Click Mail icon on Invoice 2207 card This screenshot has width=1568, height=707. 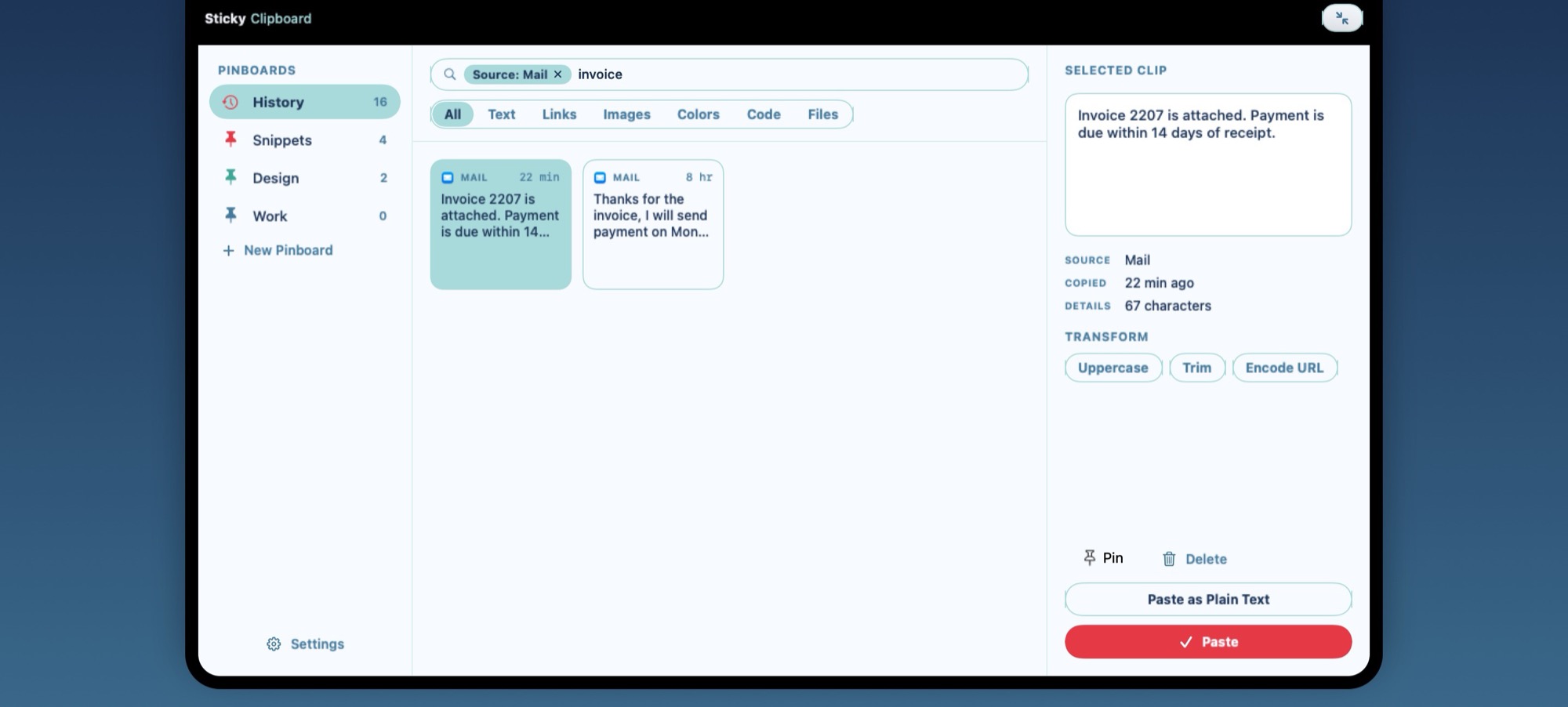click(x=448, y=178)
